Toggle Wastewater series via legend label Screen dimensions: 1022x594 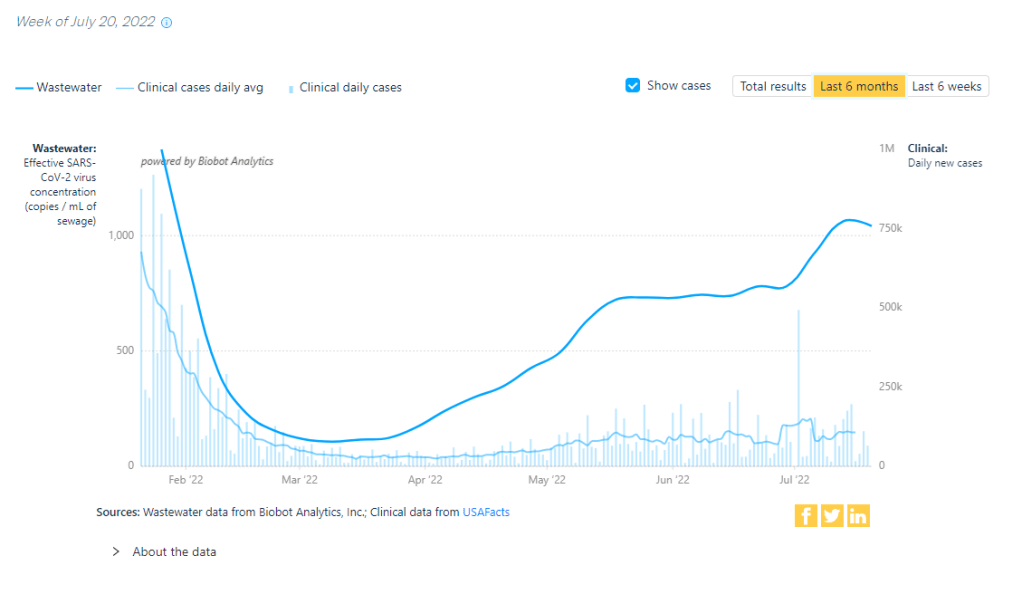(69, 88)
